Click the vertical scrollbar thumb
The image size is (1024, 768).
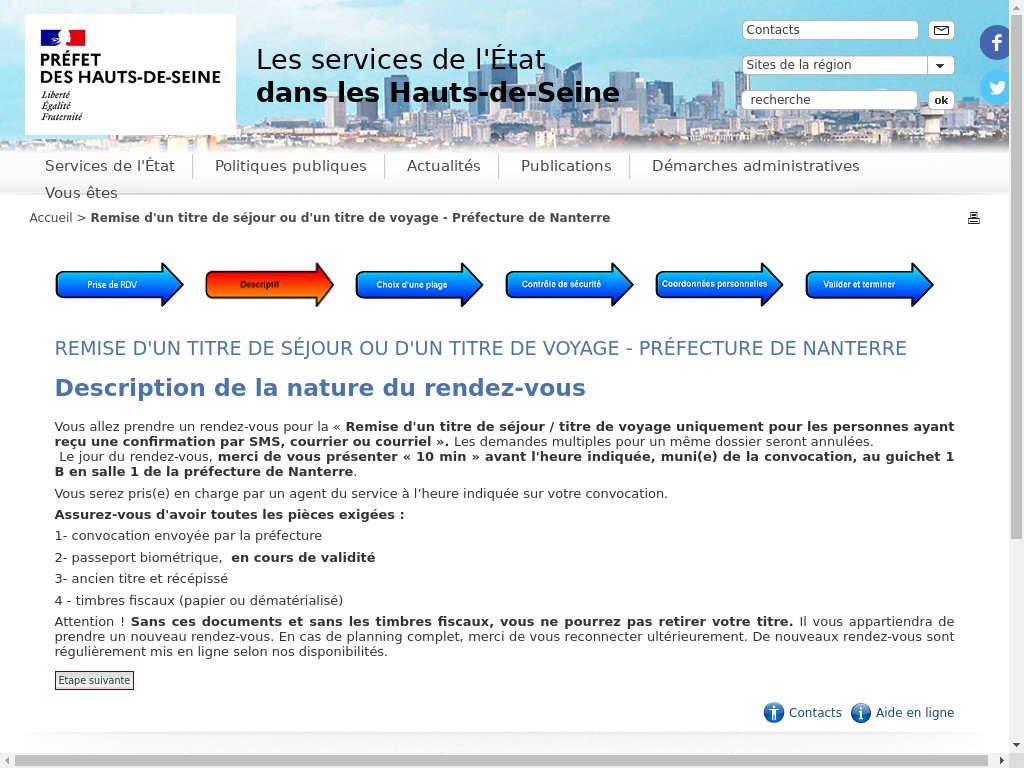click(x=1016, y=276)
